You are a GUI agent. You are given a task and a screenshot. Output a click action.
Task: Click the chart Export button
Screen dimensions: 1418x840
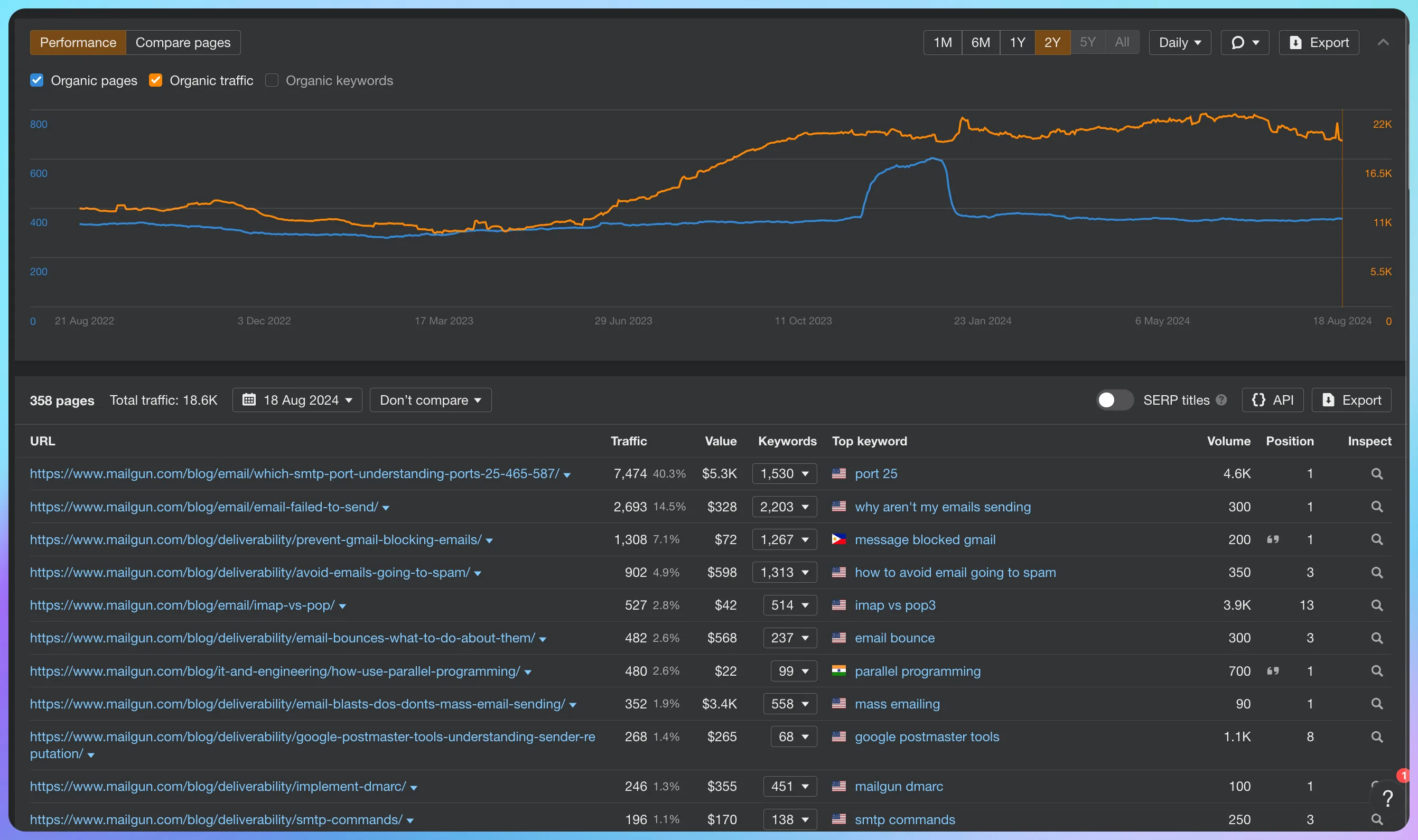point(1318,42)
